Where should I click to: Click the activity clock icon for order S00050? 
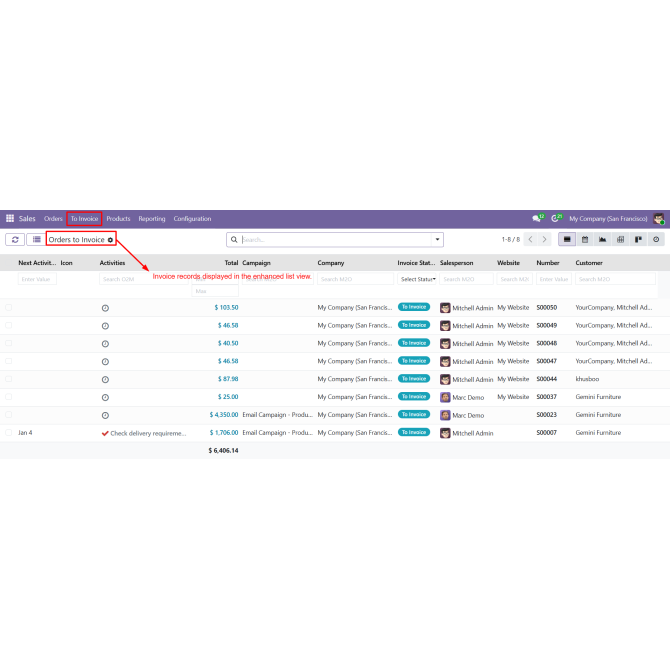(x=105, y=308)
